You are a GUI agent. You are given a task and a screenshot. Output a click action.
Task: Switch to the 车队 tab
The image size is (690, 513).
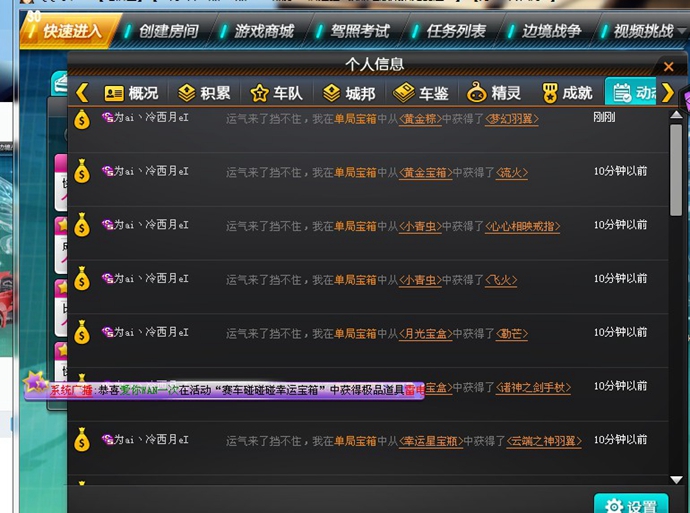tap(277, 93)
